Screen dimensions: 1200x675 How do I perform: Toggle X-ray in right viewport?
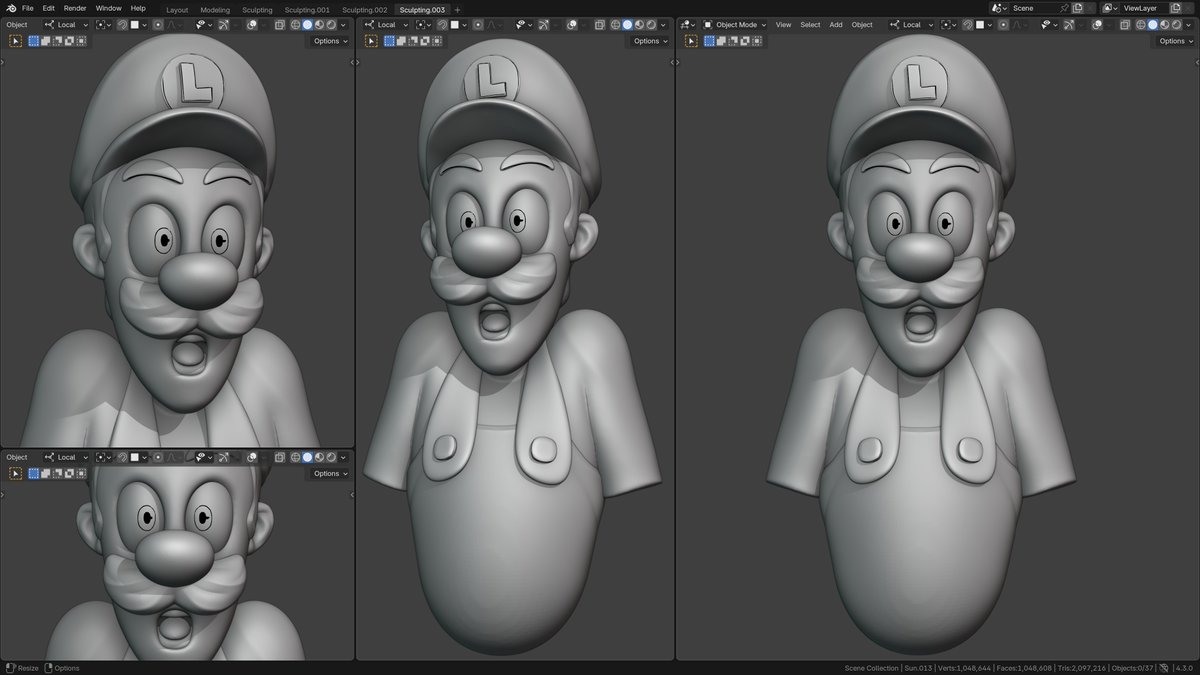[x=1125, y=25]
